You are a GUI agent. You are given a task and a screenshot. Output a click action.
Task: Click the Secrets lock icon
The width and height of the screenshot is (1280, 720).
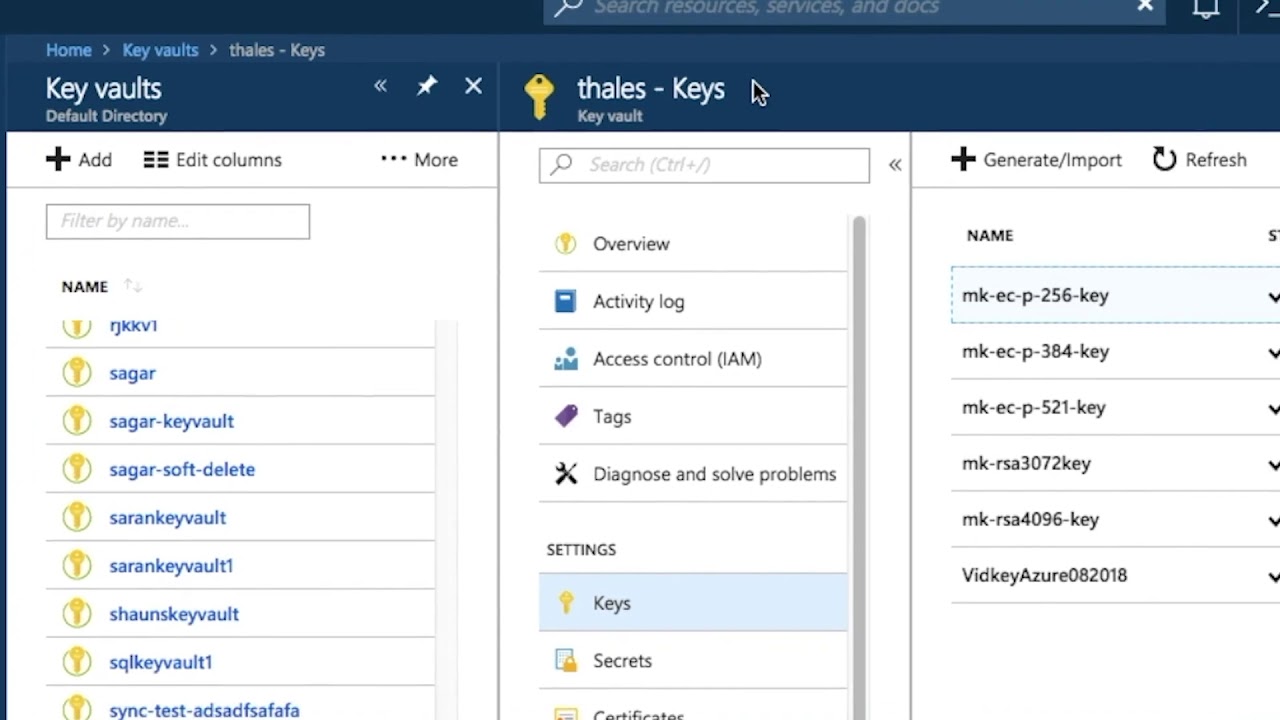pyautogui.click(x=566, y=661)
